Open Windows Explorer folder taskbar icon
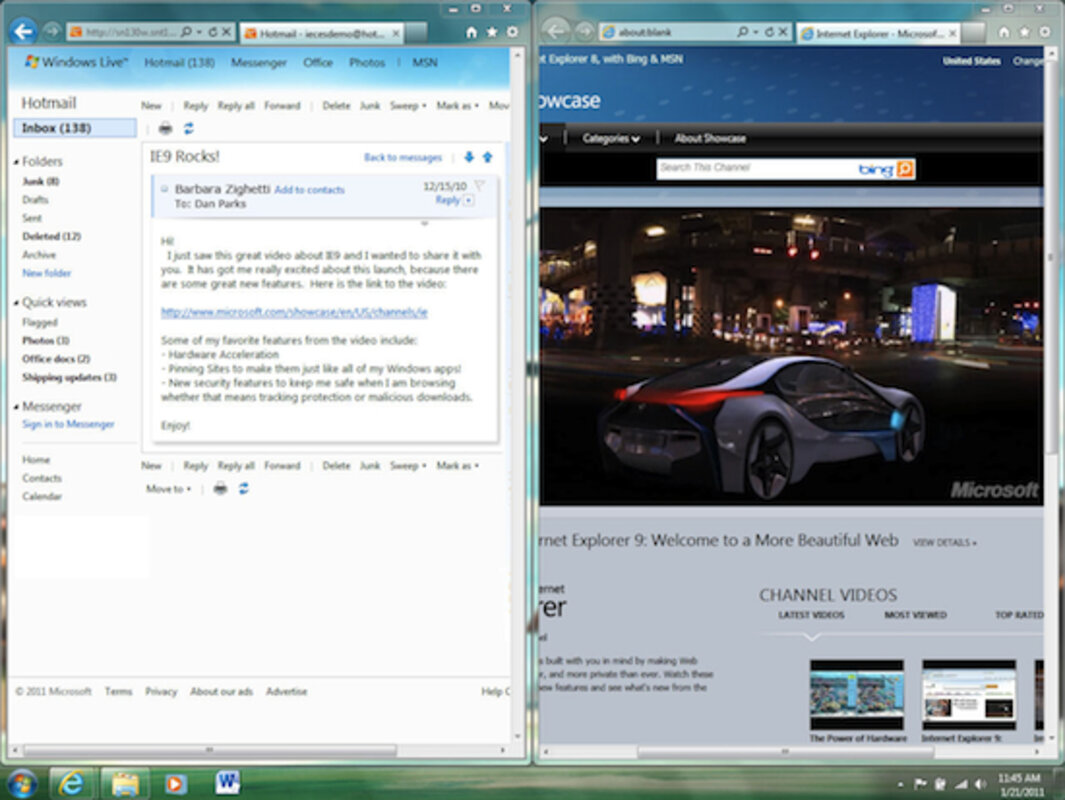 pos(125,784)
